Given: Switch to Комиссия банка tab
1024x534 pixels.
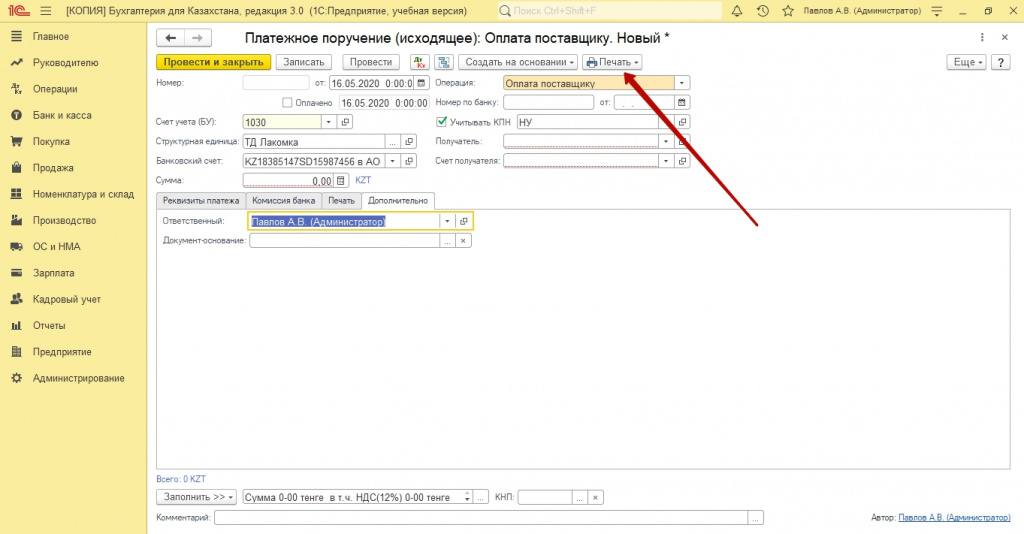Looking at the screenshot, I should [x=283, y=201].
